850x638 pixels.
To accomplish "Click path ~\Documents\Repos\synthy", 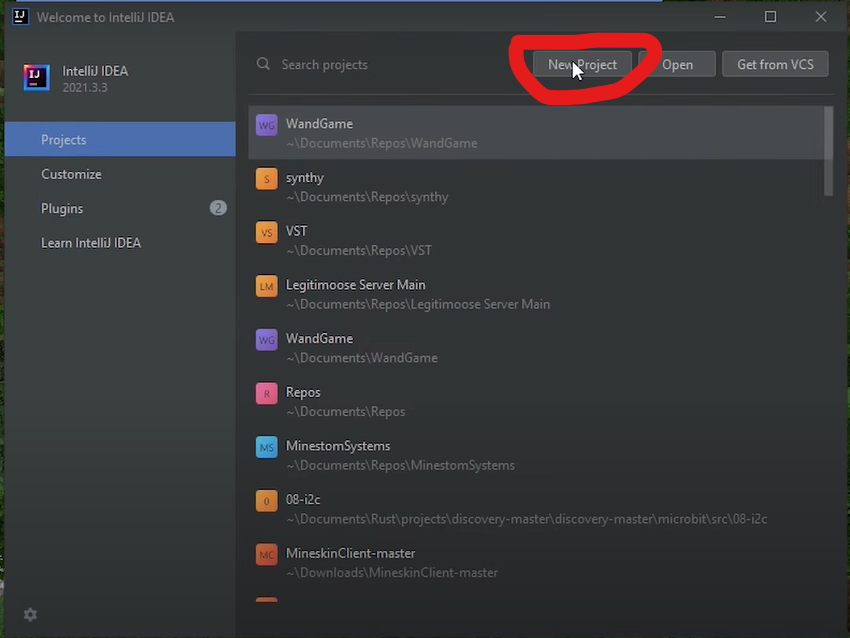I will coord(367,197).
